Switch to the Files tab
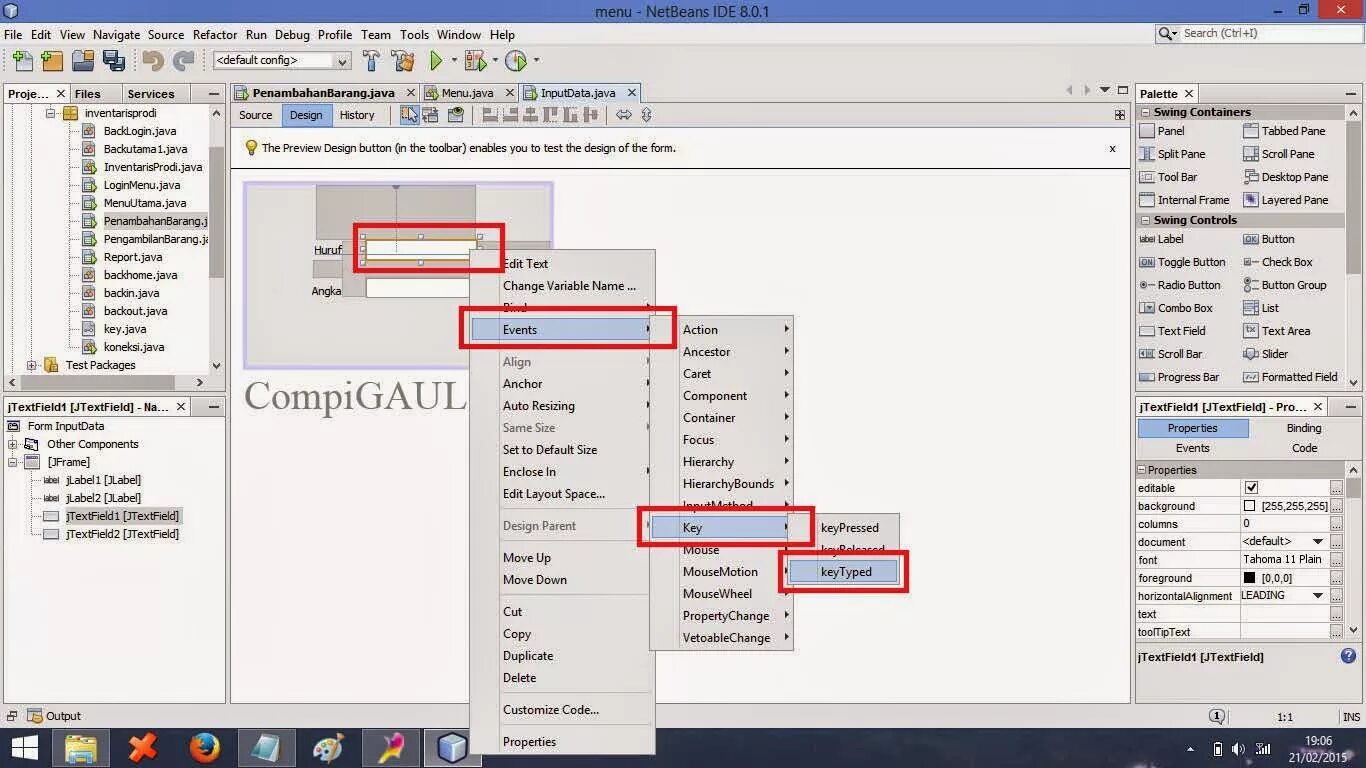This screenshot has height=768, width=1366. [x=88, y=94]
